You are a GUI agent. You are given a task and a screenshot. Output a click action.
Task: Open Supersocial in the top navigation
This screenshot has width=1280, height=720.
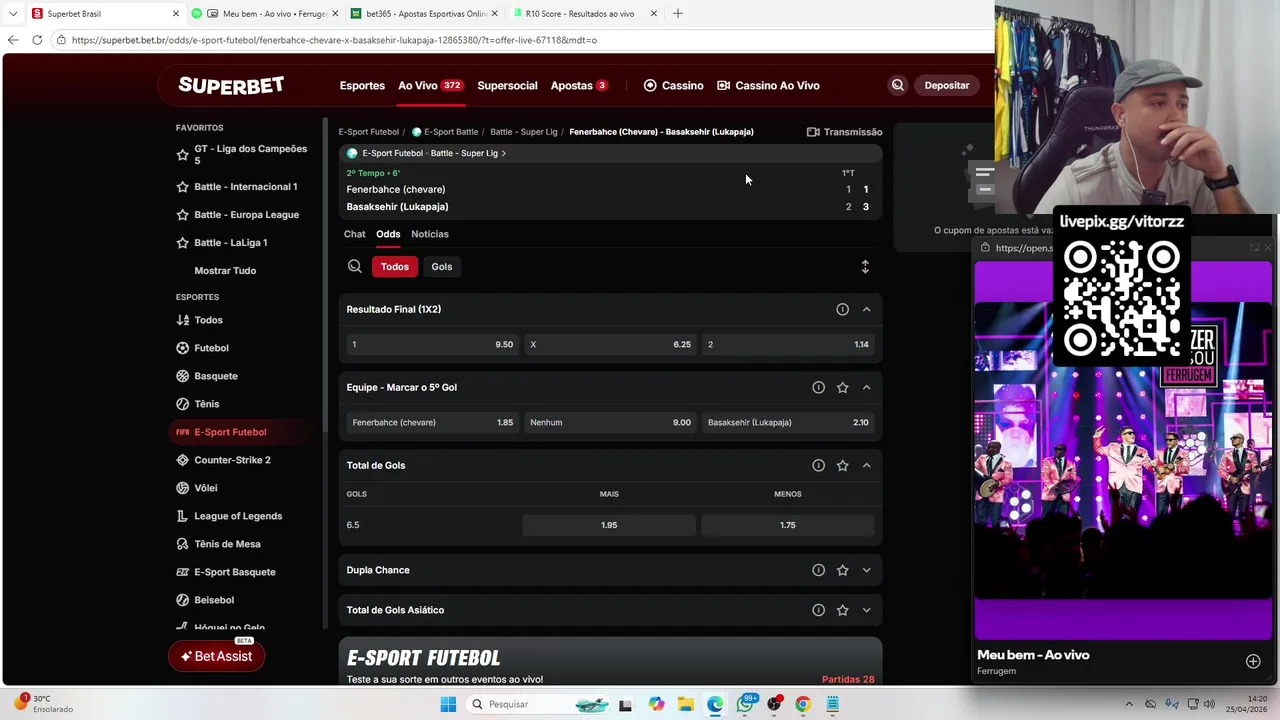coord(507,85)
